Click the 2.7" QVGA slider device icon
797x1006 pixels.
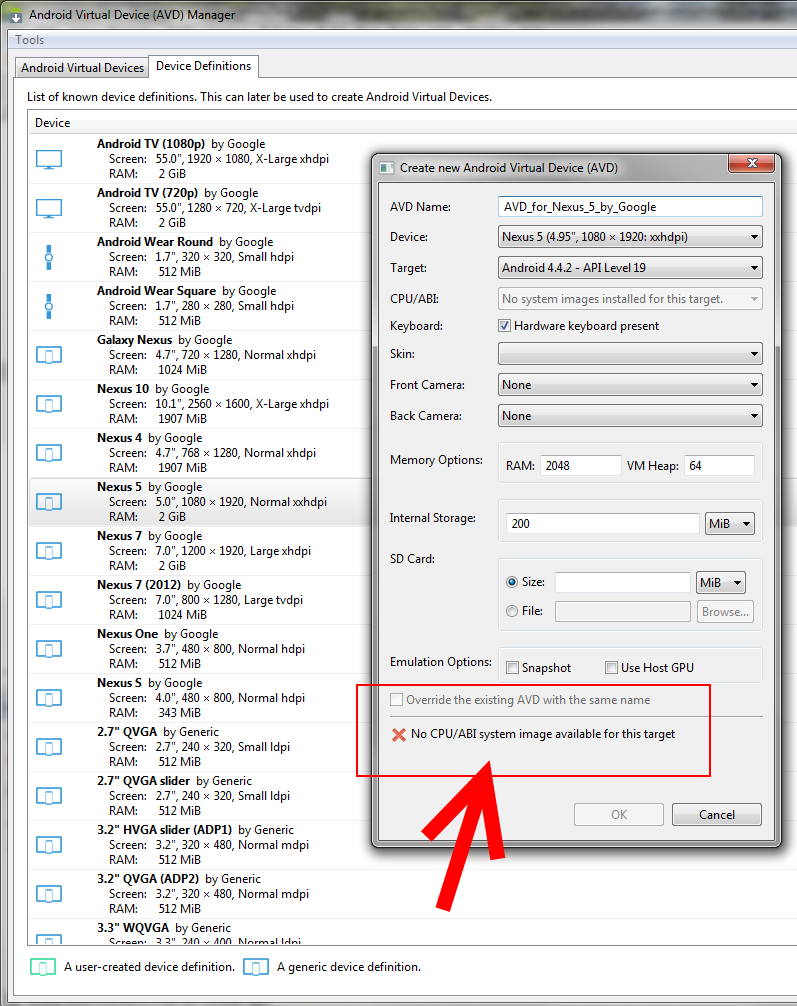[x=49, y=796]
